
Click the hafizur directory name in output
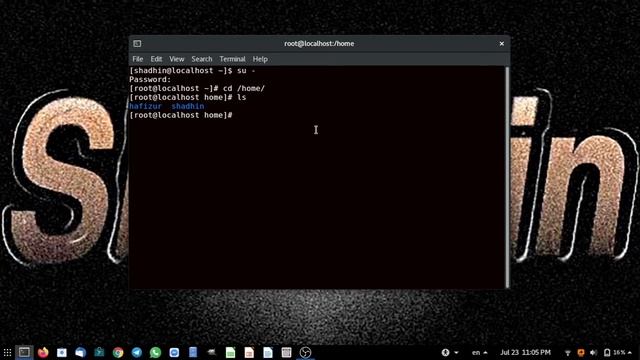point(145,106)
